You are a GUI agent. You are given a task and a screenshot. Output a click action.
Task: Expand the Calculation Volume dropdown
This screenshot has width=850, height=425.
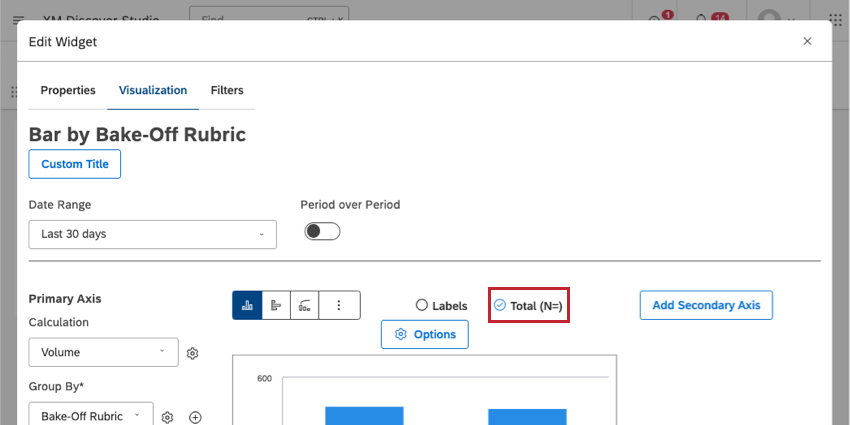103,352
